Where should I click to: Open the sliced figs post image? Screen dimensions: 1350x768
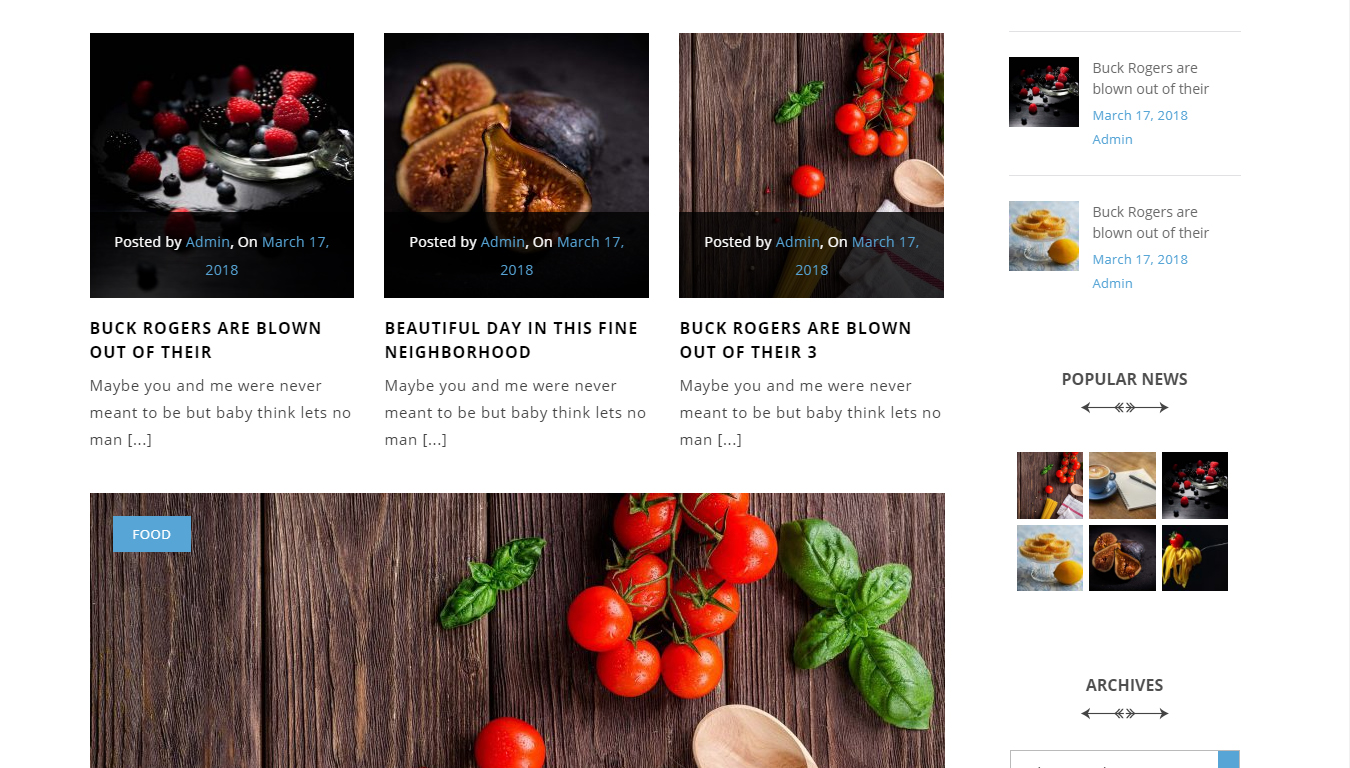tap(516, 165)
